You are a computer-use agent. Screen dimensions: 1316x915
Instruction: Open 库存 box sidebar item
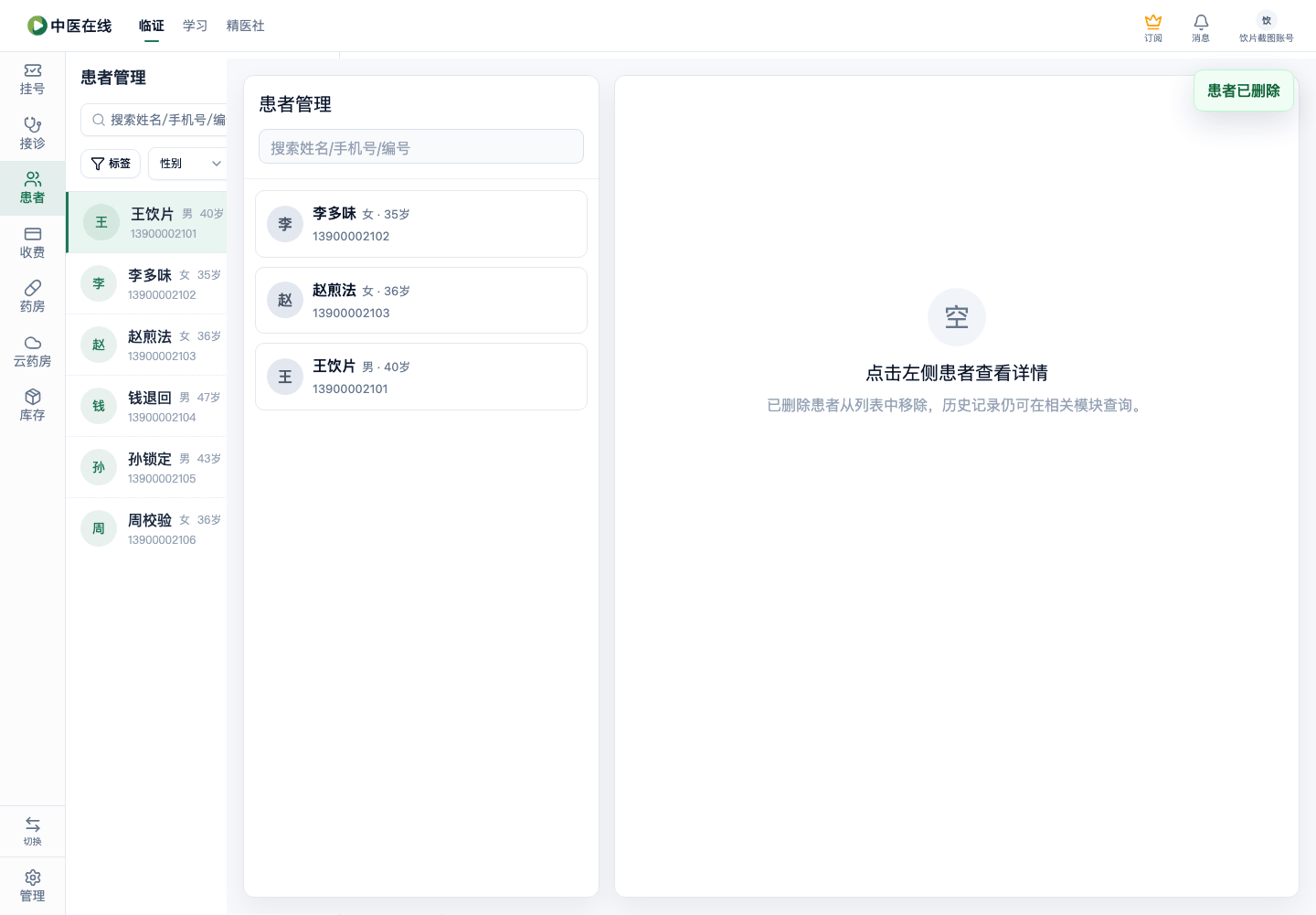click(33, 406)
